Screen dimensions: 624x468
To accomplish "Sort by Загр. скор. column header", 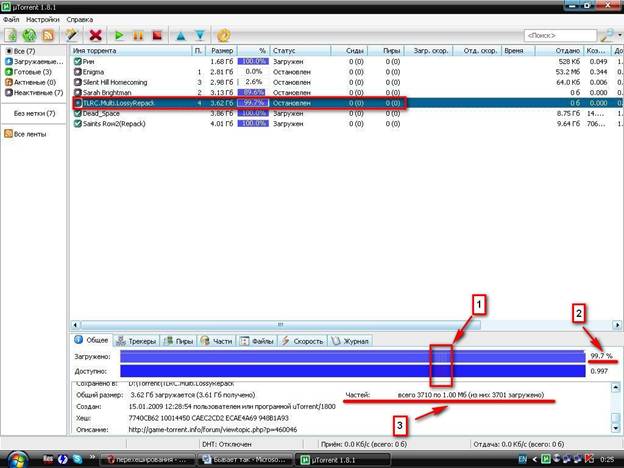I will 429,51.
